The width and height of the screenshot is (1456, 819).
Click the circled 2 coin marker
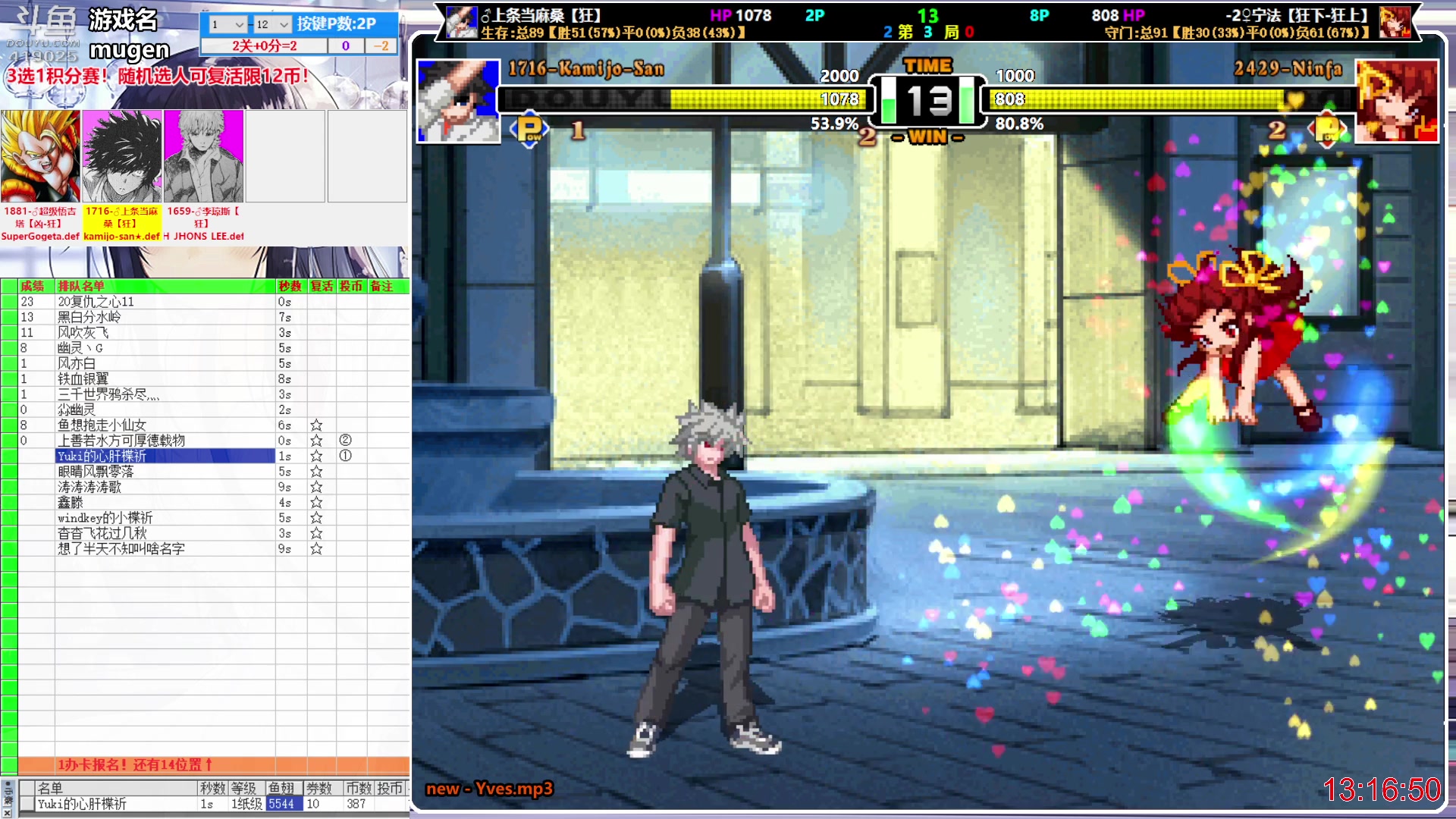[345, 441]
